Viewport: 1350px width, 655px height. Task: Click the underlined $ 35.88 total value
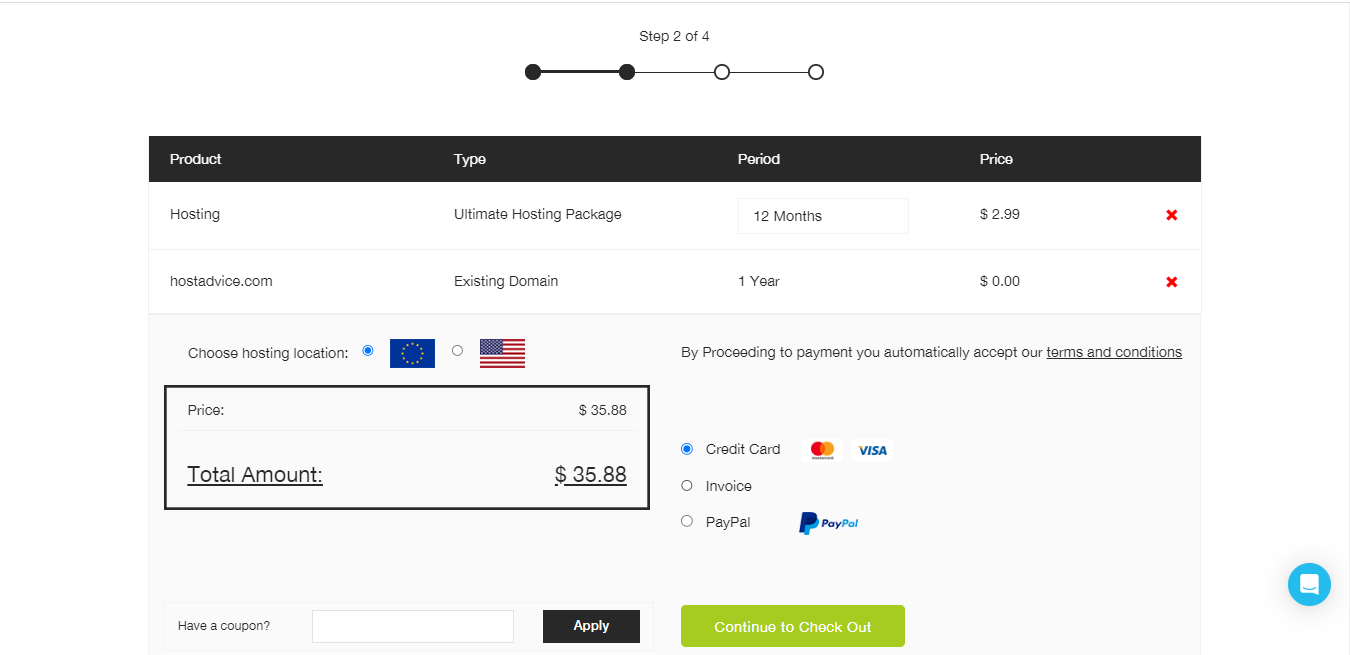[591, 474]
